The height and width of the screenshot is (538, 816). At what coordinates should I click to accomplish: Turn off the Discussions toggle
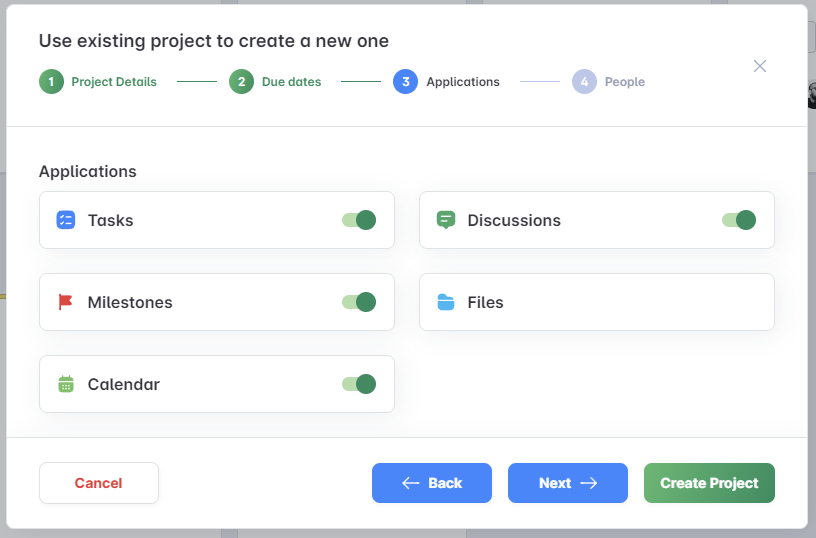[739, 220]
